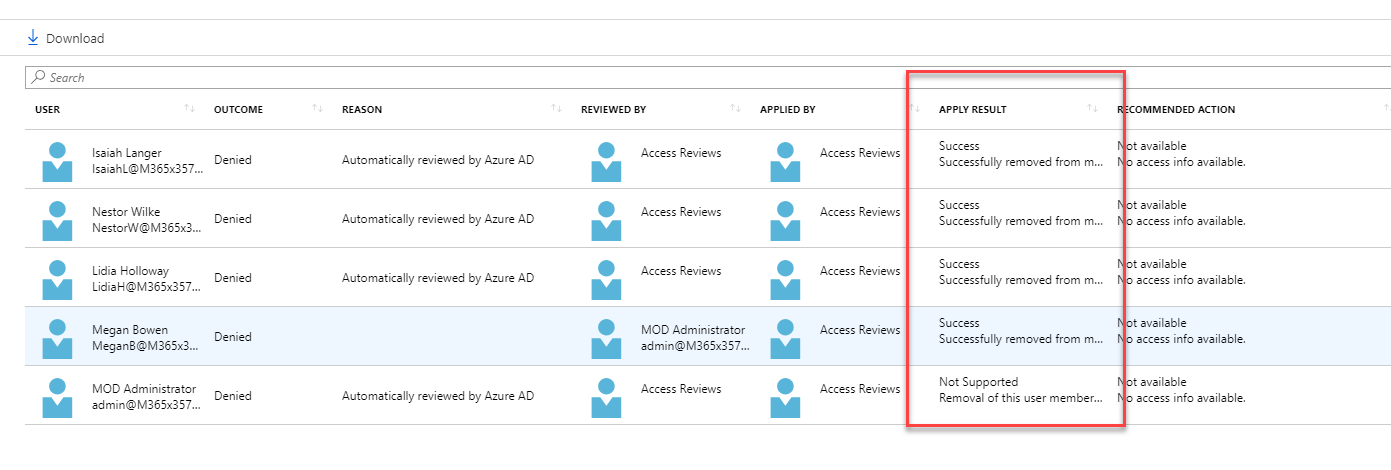Click the magnifier icon in the search box
Viewport: 1391px width, 470px height.
click(x=38, y=77)
